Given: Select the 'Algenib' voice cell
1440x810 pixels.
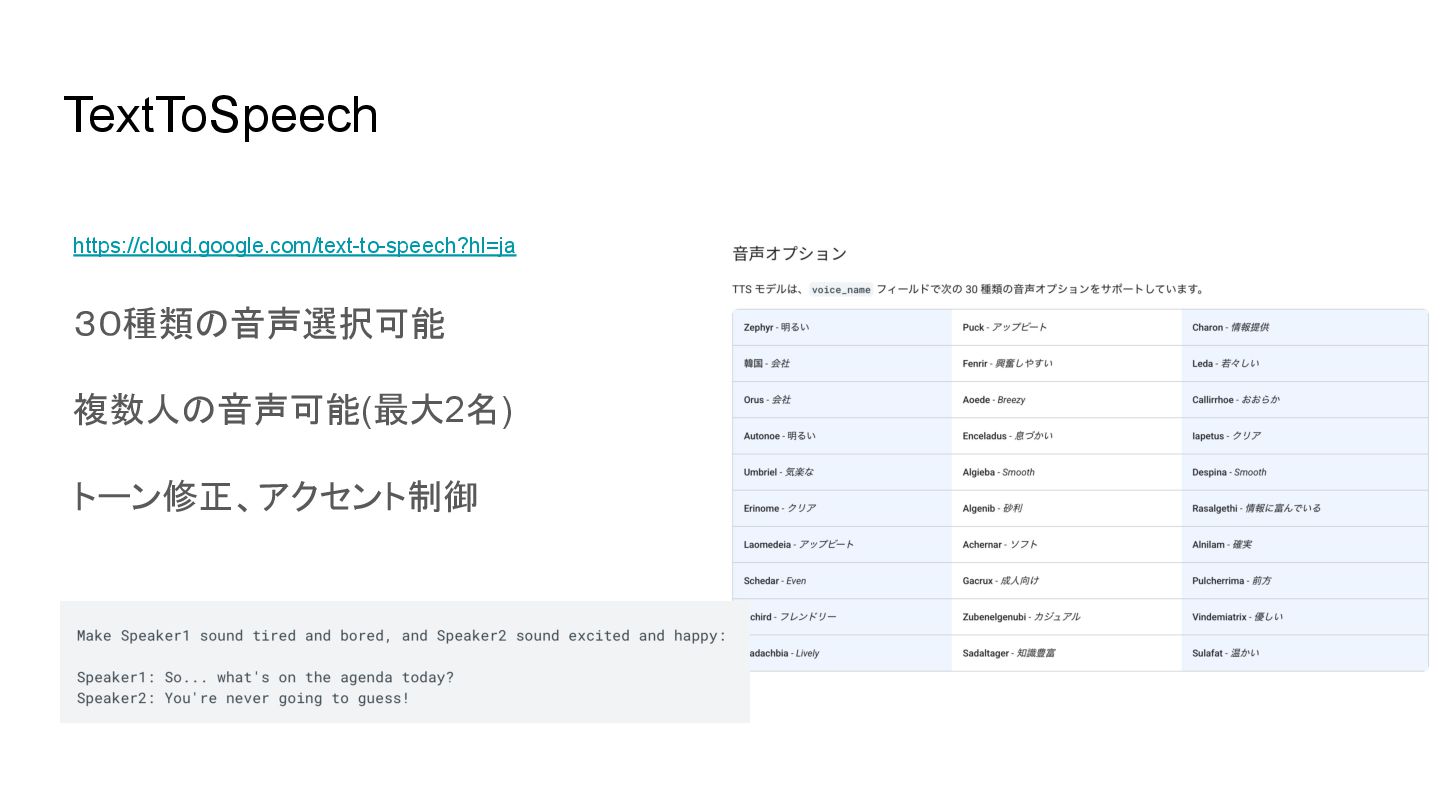Looking at the screenshot, I should 1066,508.
